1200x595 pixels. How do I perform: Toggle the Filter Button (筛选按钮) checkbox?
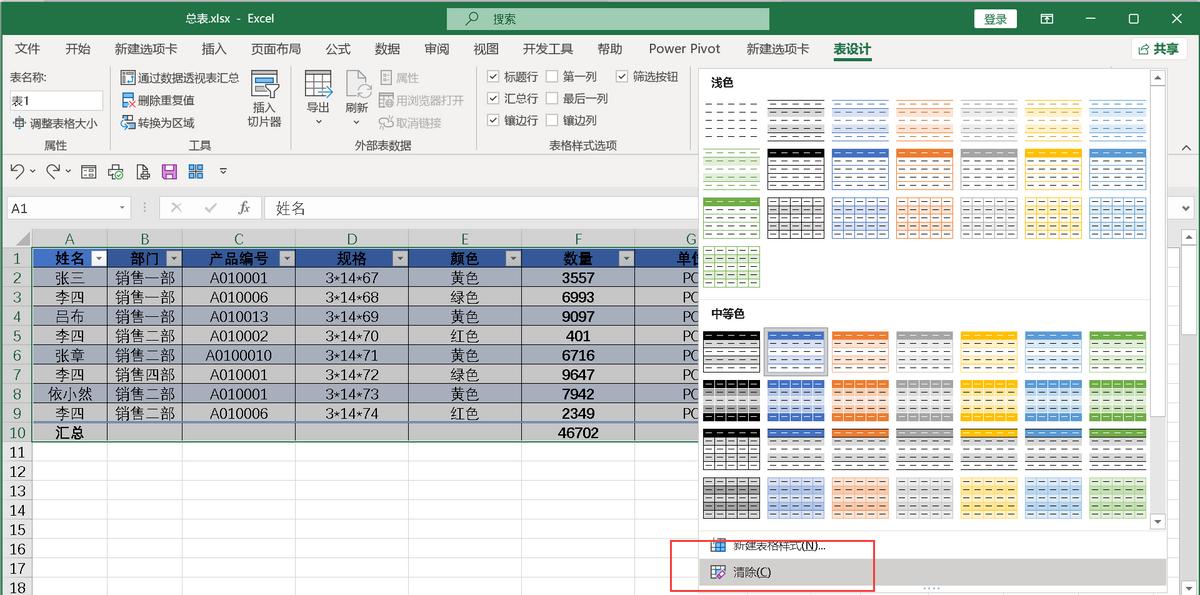pyautogui.click(x=622, y=76)
